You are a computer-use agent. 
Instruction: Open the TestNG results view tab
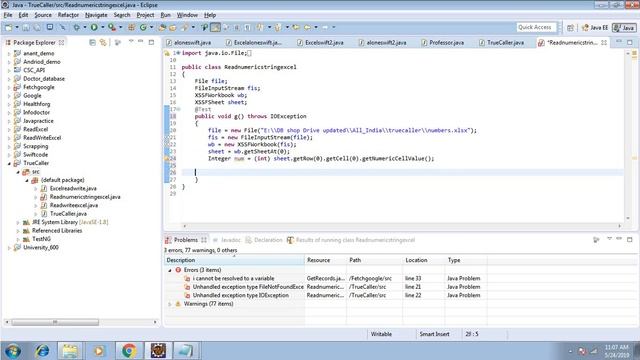pos(351,240)
